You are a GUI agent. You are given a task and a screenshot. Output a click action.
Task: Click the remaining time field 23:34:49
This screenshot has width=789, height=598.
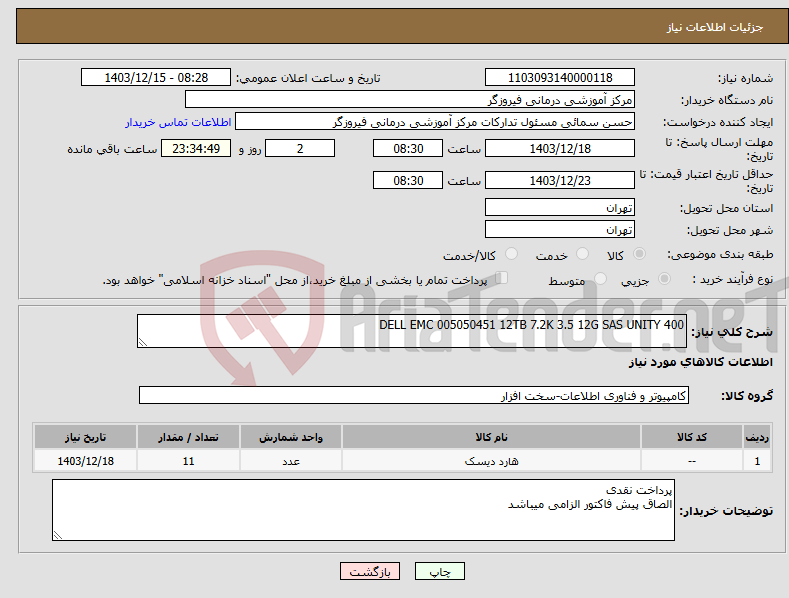(196, 148)
